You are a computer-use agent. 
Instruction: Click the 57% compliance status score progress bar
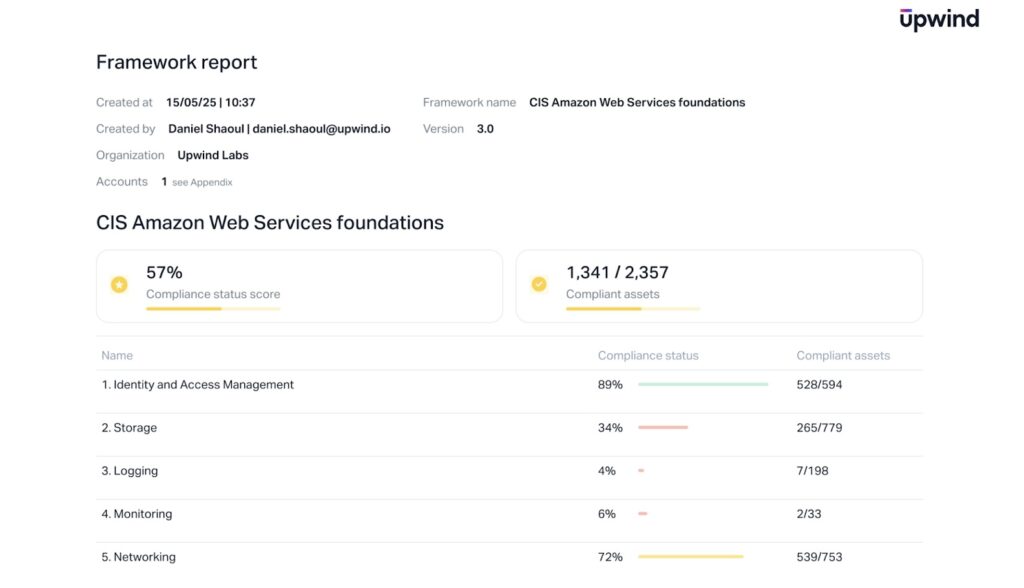coord(213,309)
